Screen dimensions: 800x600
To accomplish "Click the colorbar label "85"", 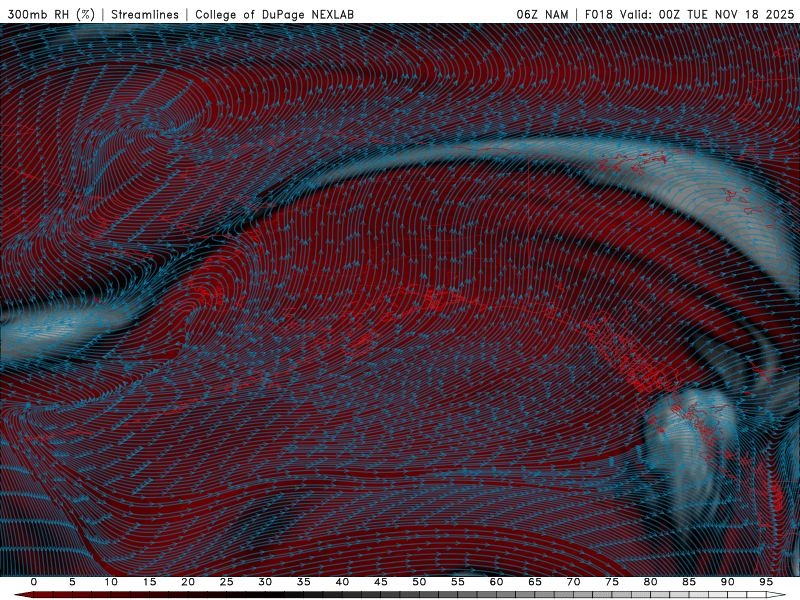I will coord(689,582).
